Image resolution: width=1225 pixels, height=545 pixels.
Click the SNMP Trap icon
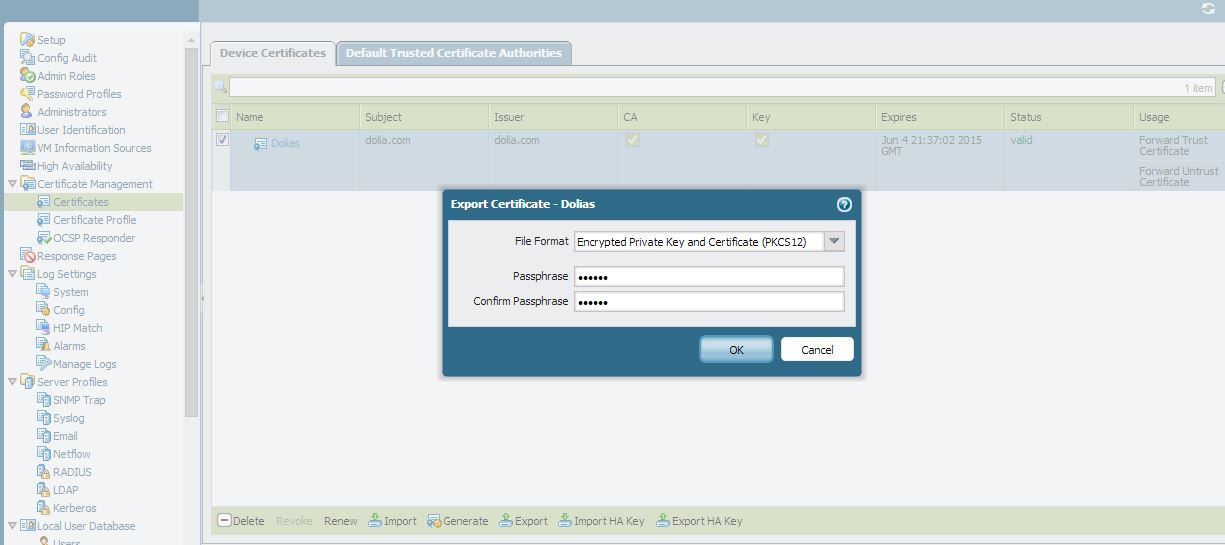click(43, 400)
